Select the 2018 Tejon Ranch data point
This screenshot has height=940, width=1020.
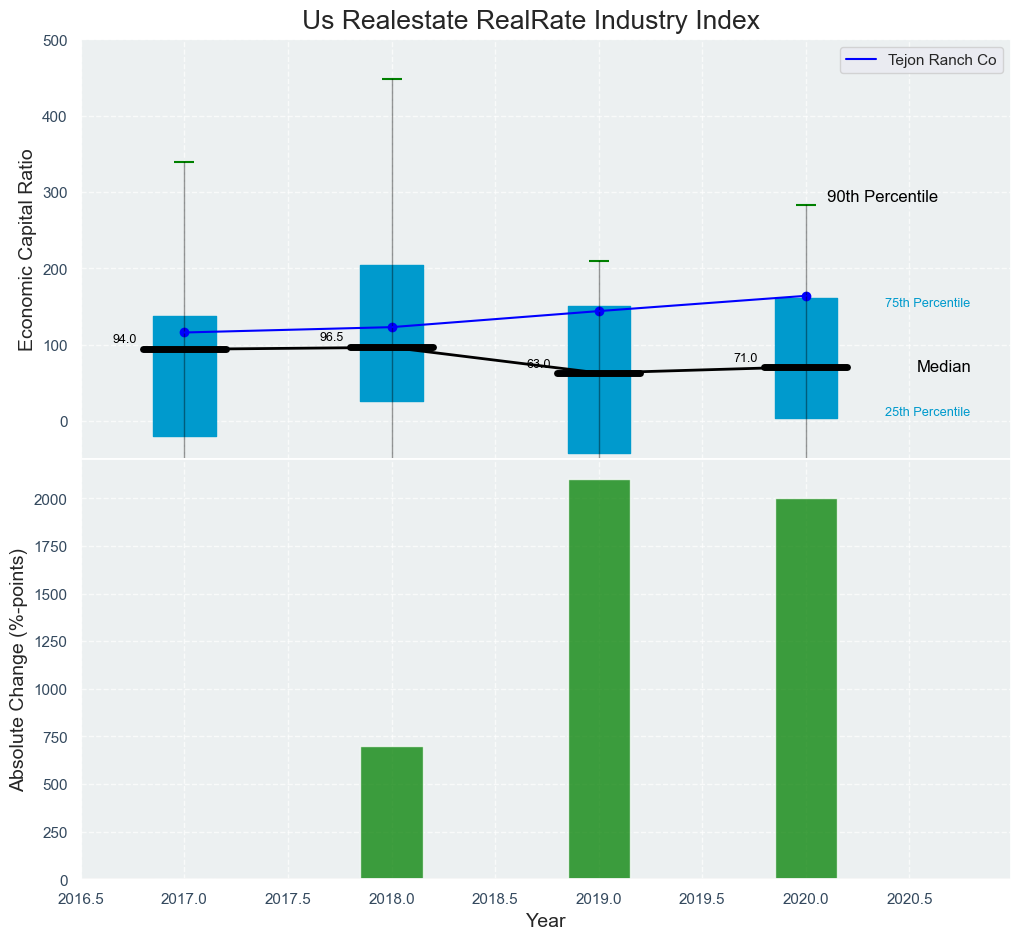click(x=392, y=327)
